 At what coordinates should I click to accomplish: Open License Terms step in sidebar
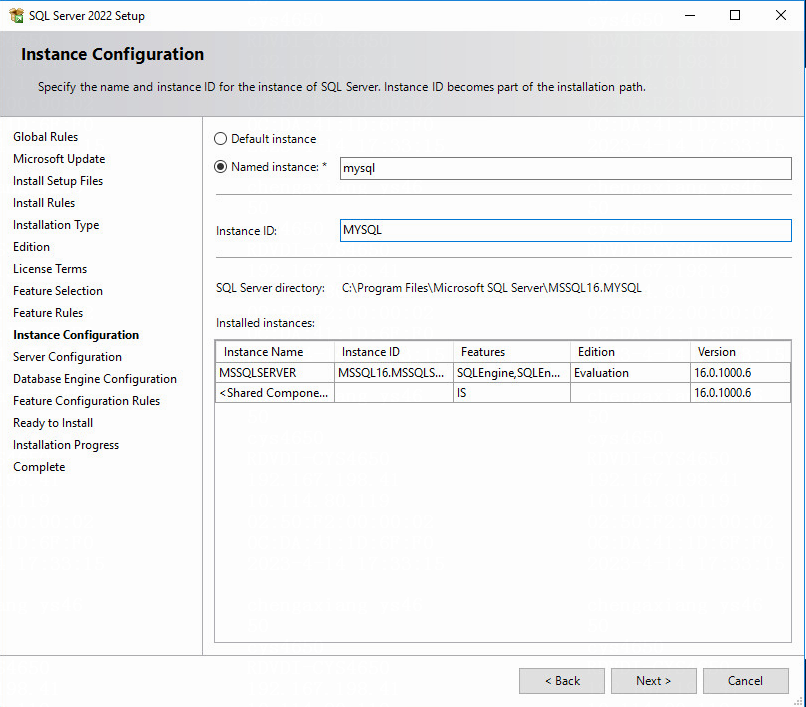click(x=50, y=269)
